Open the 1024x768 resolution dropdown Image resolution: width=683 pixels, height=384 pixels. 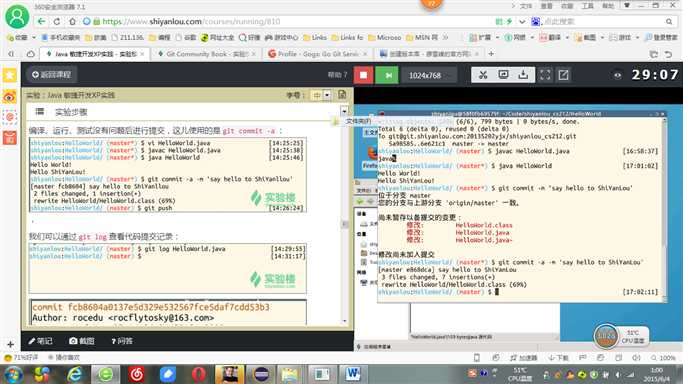pyautogui.click(x=429, y=75)
